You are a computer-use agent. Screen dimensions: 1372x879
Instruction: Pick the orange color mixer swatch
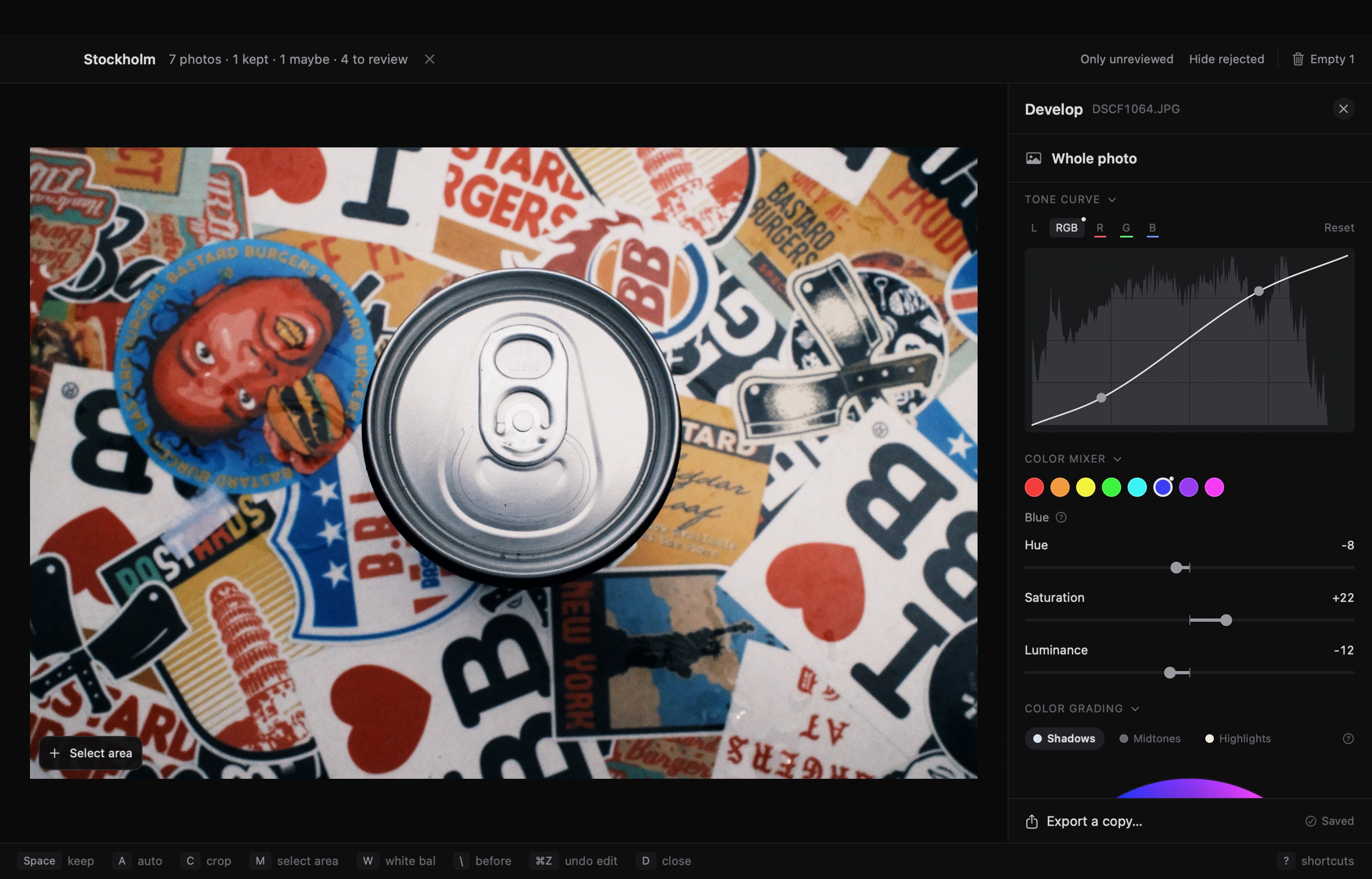(1060, 487)
